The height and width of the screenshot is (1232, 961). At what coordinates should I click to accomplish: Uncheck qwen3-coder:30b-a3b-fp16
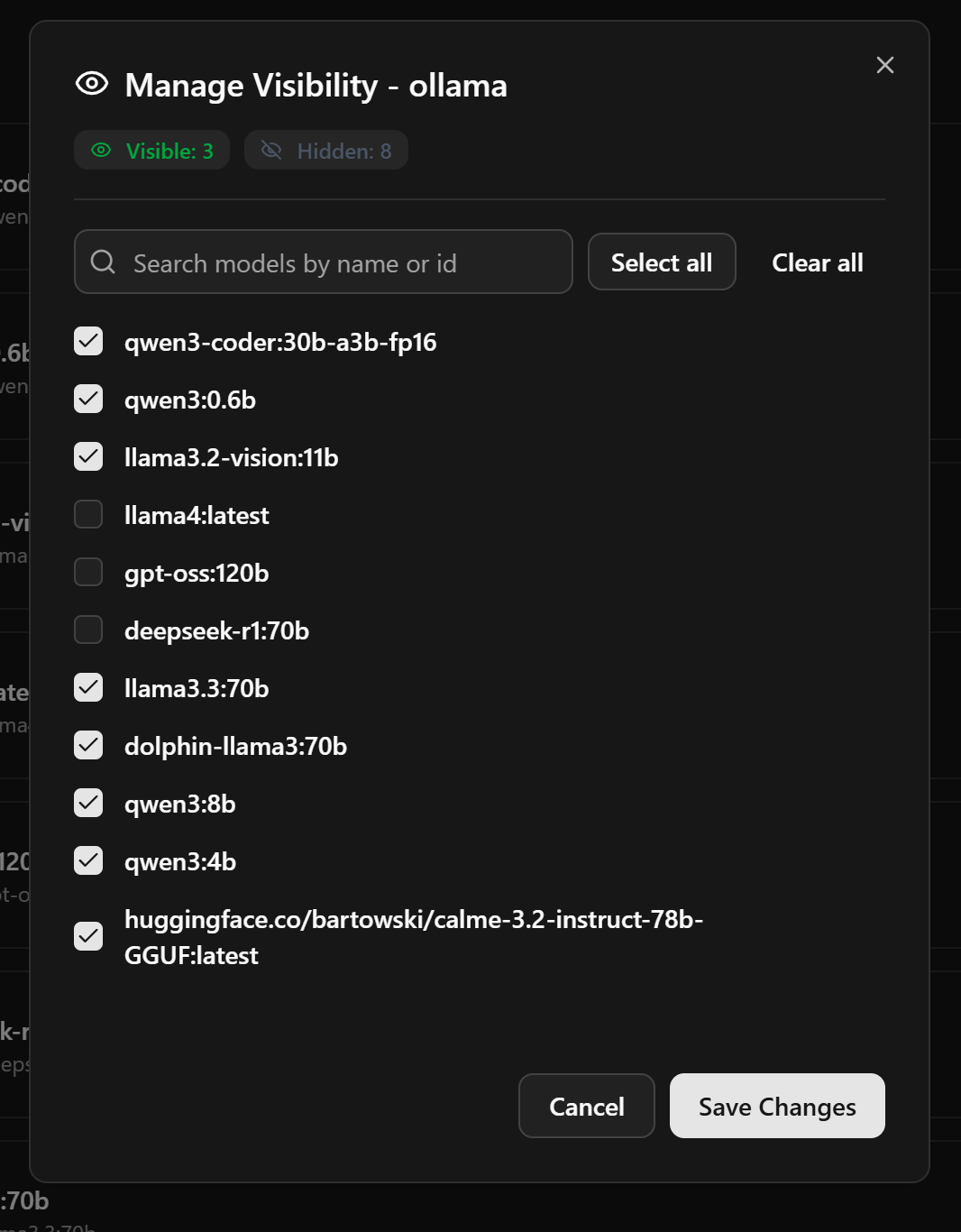point(87,342)
